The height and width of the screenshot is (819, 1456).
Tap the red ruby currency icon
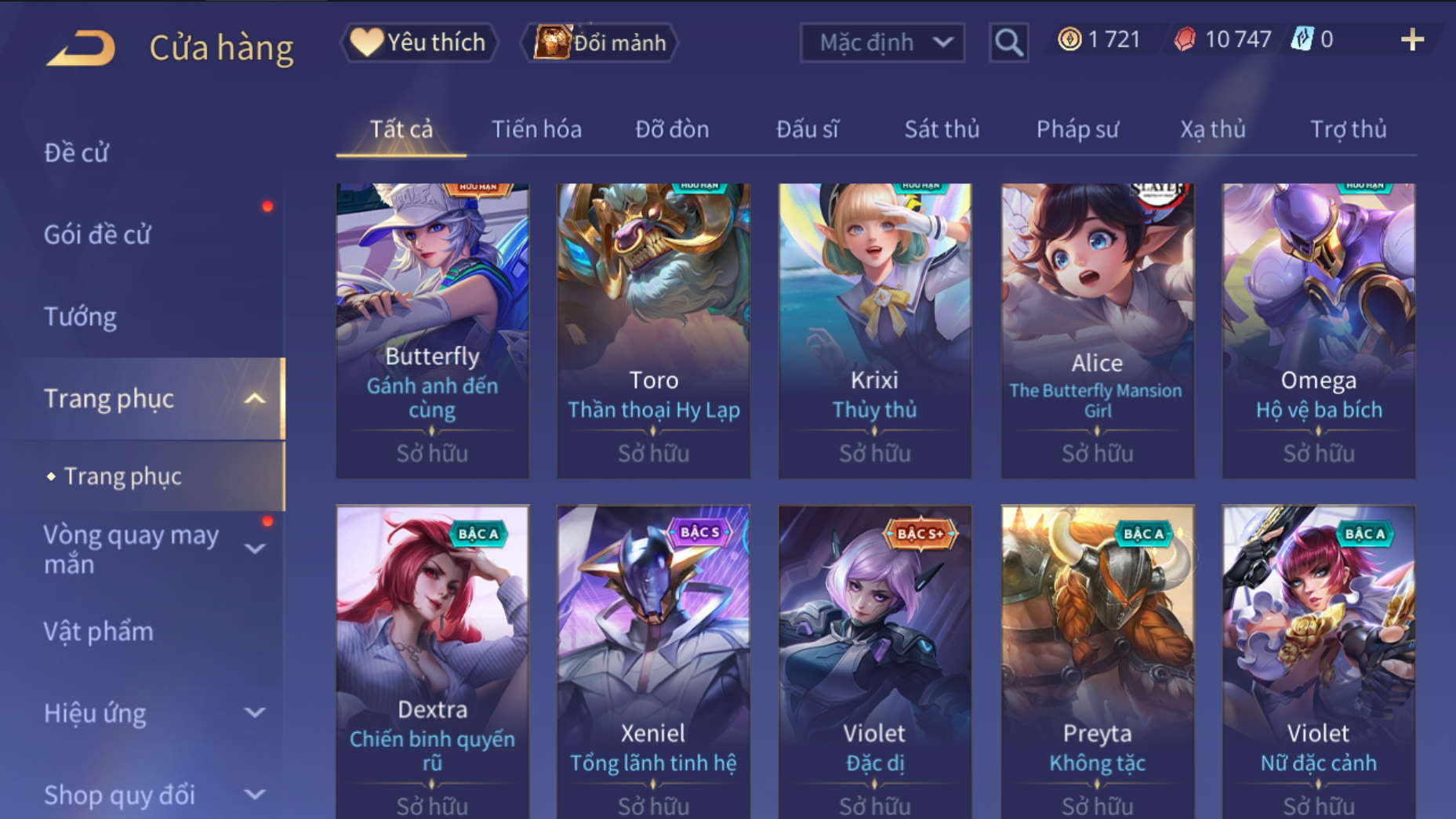tap(1185, 39)
